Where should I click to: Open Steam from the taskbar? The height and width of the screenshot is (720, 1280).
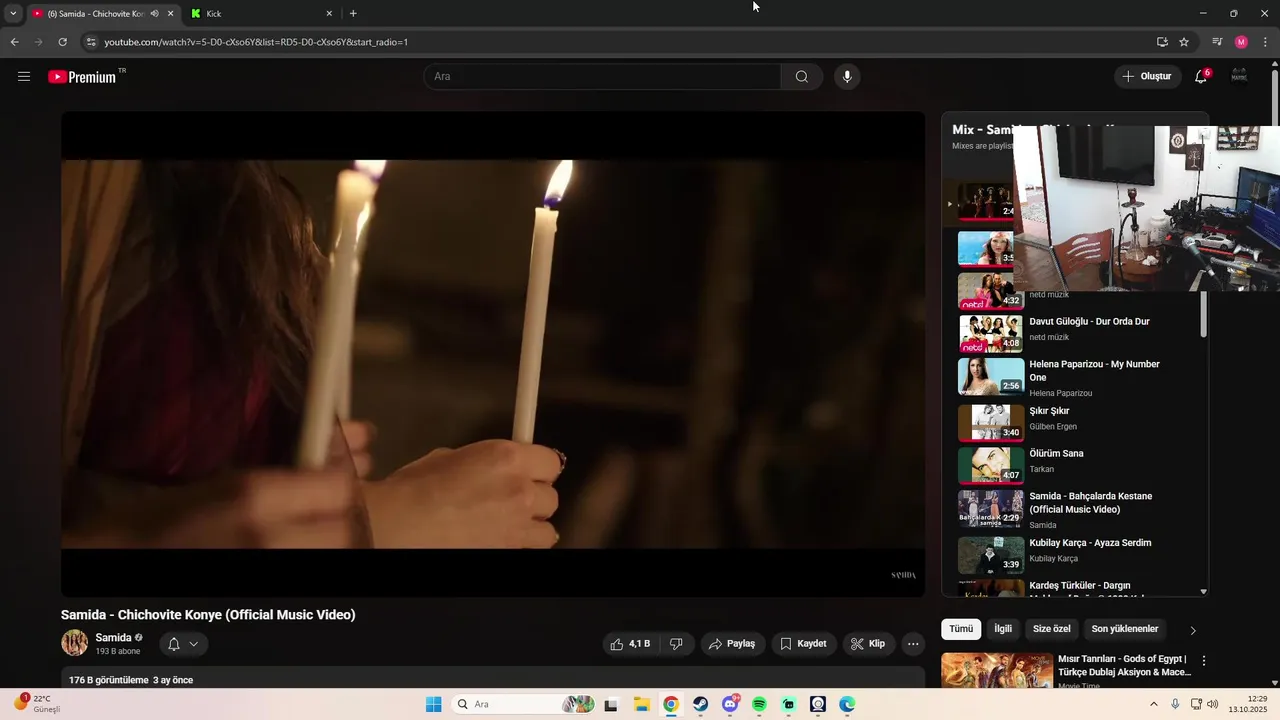click(x=700, y=704)
